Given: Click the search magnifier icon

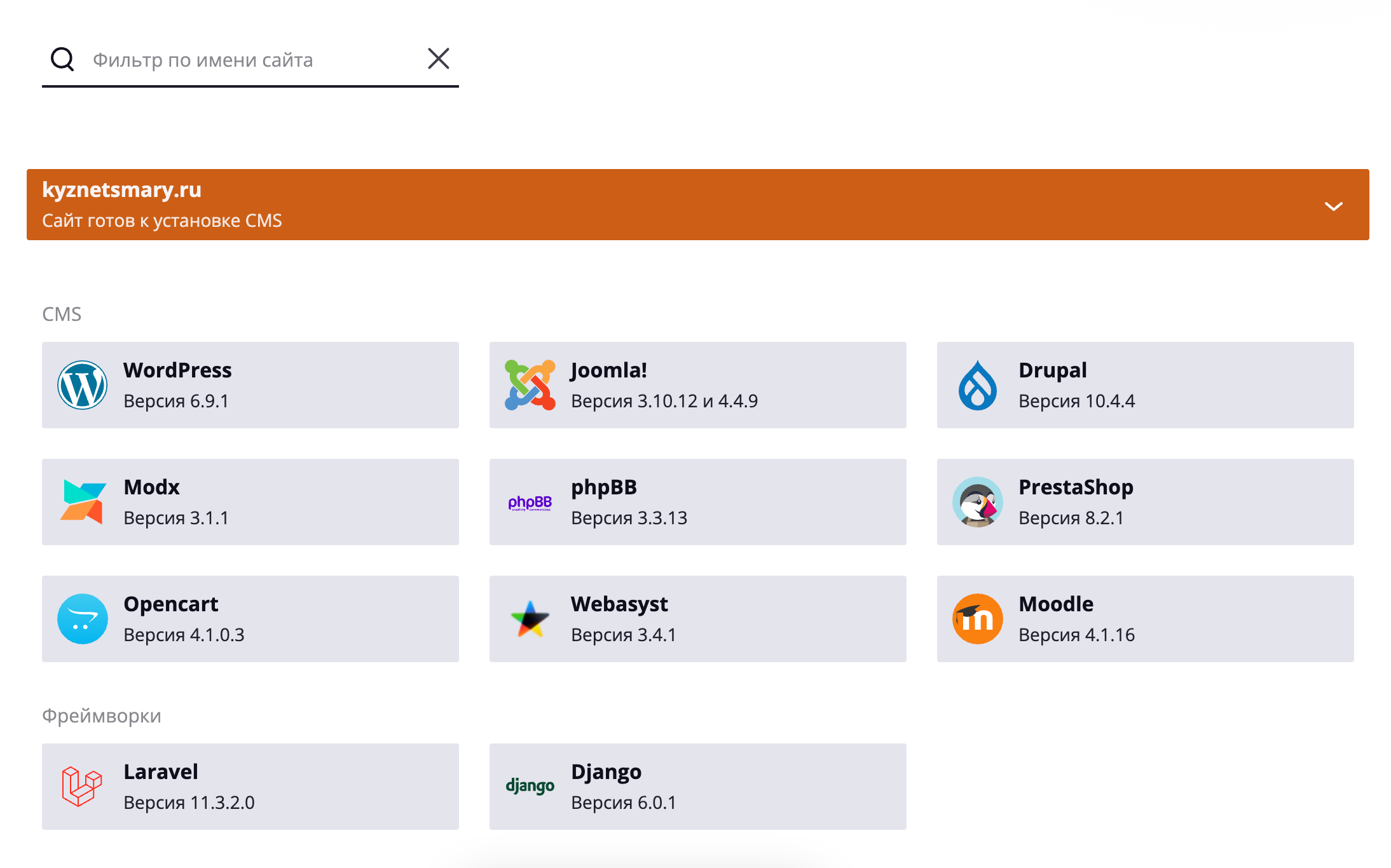Looking at the screenshot, I should pyautogui.click(x=62, y=59).
